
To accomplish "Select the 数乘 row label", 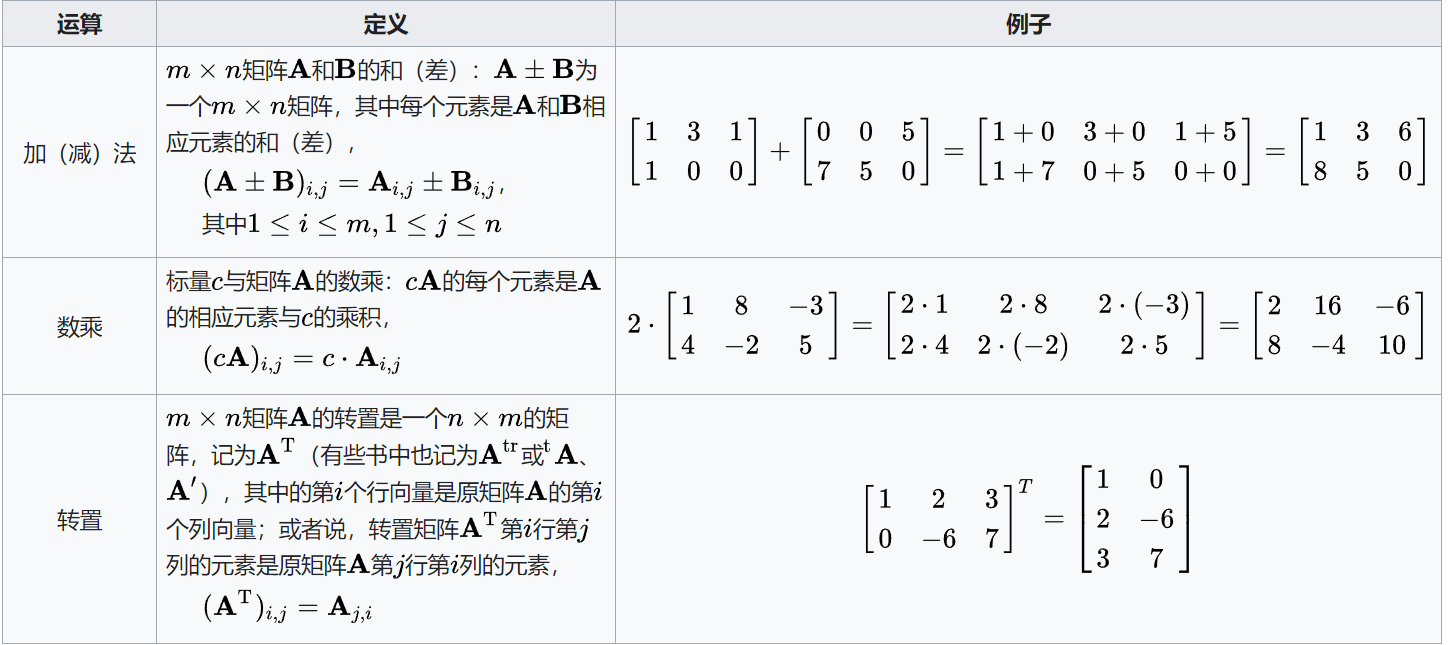I will (x=79, y=327).
